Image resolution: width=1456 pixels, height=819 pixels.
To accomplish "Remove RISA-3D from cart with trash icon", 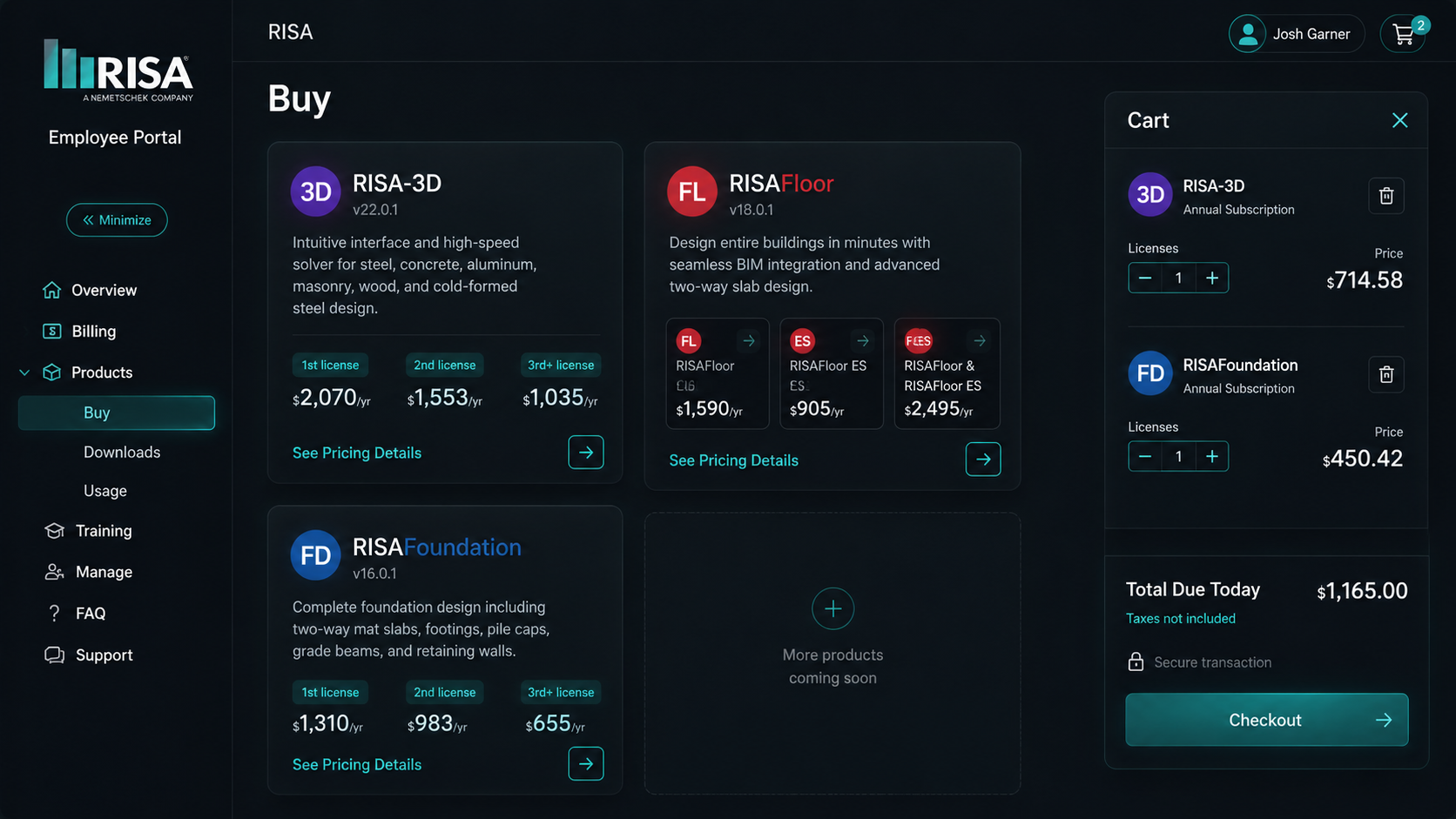I will point(1386,196).
